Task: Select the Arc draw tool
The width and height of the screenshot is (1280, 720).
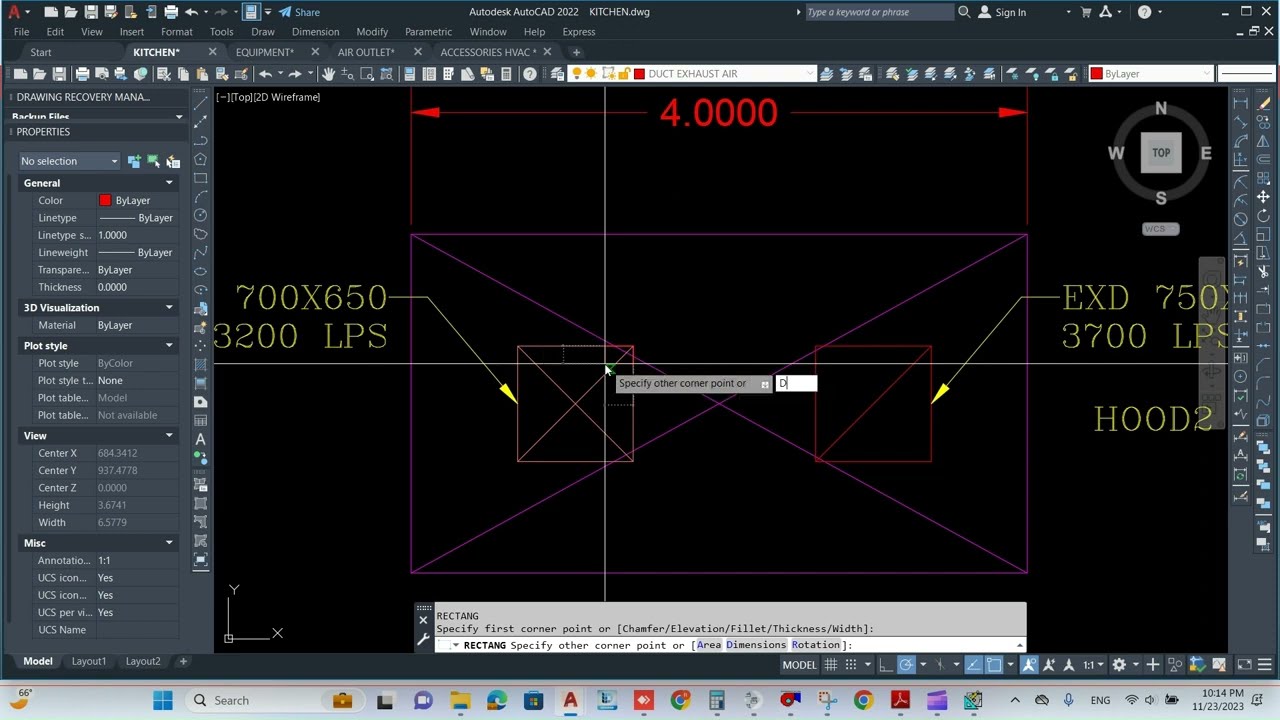Action: pos(200,197)
